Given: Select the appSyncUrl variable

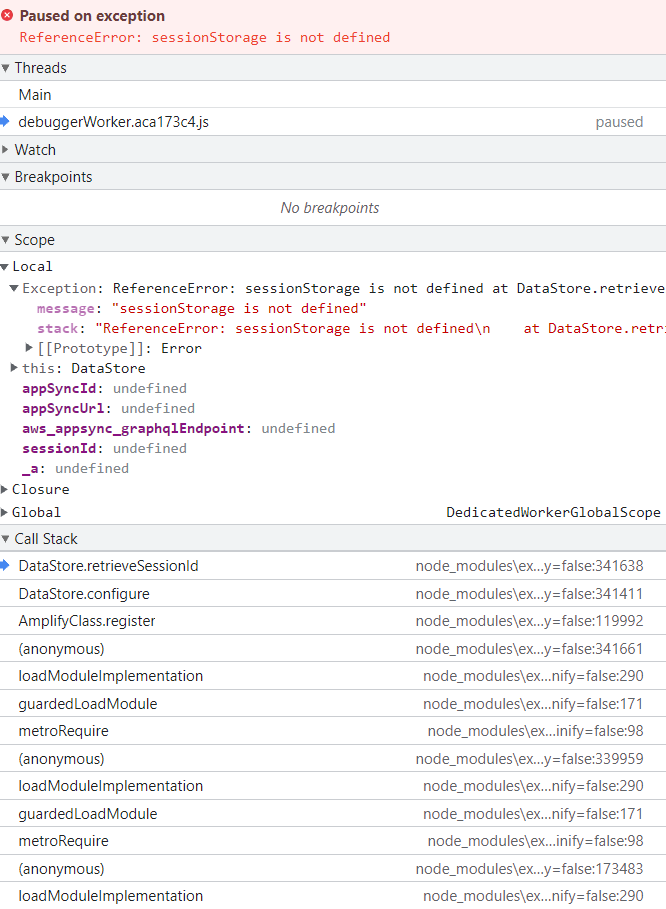Looking at the screenshot, I should click(108, 408).
